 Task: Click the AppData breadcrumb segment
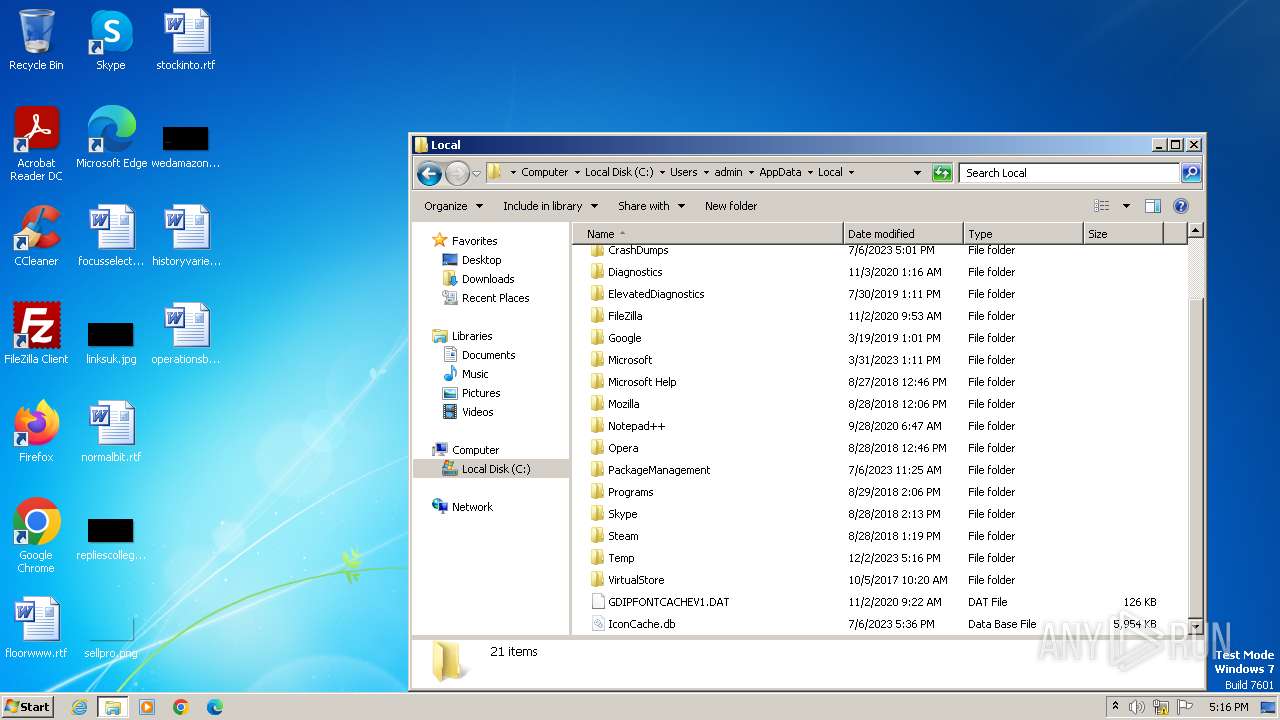(780, 173)
